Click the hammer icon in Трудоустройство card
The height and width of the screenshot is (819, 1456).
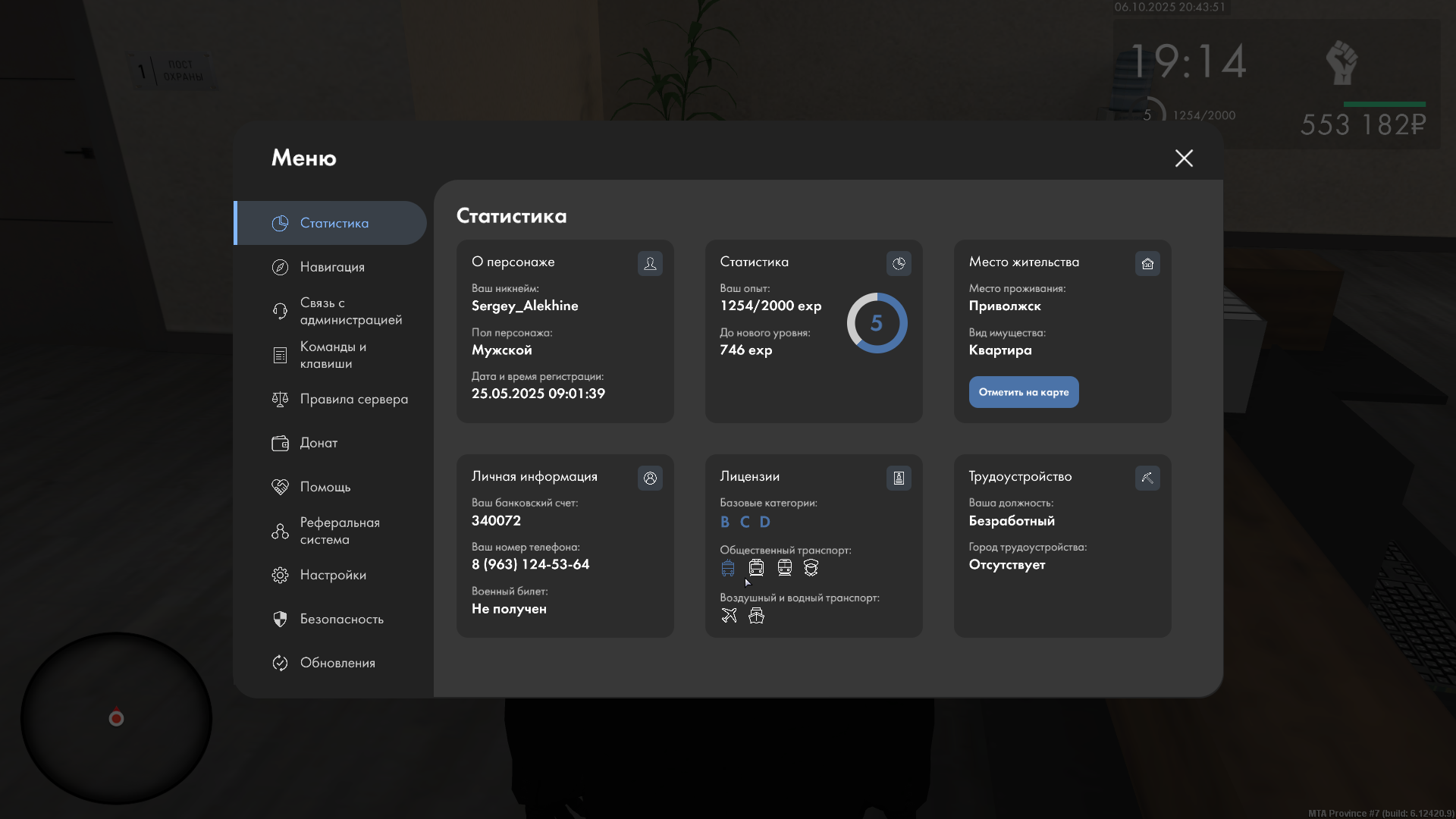click(x=1147, y=479)
